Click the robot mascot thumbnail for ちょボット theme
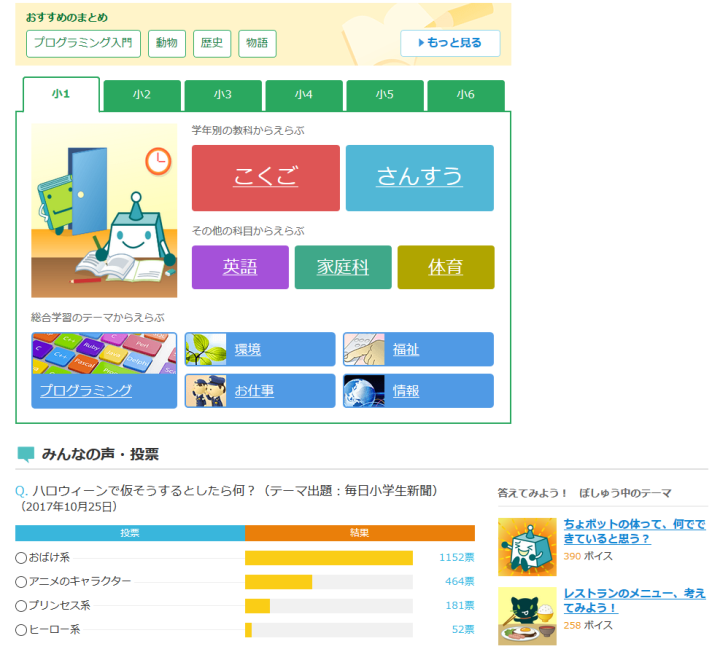The width and height of the screenshot is (720, 649). coord(526,547)
